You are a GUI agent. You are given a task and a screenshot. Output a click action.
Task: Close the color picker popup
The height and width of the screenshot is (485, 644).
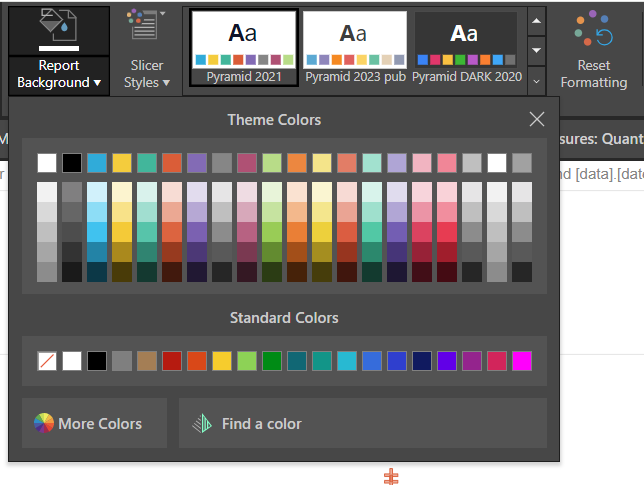(537, 120)
